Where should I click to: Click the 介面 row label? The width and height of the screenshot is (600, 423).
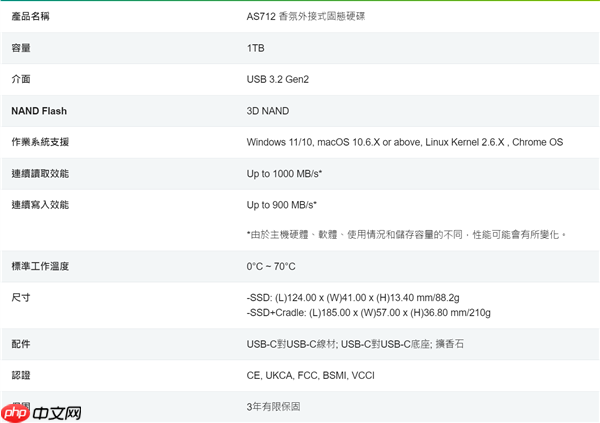coord(21,79)
